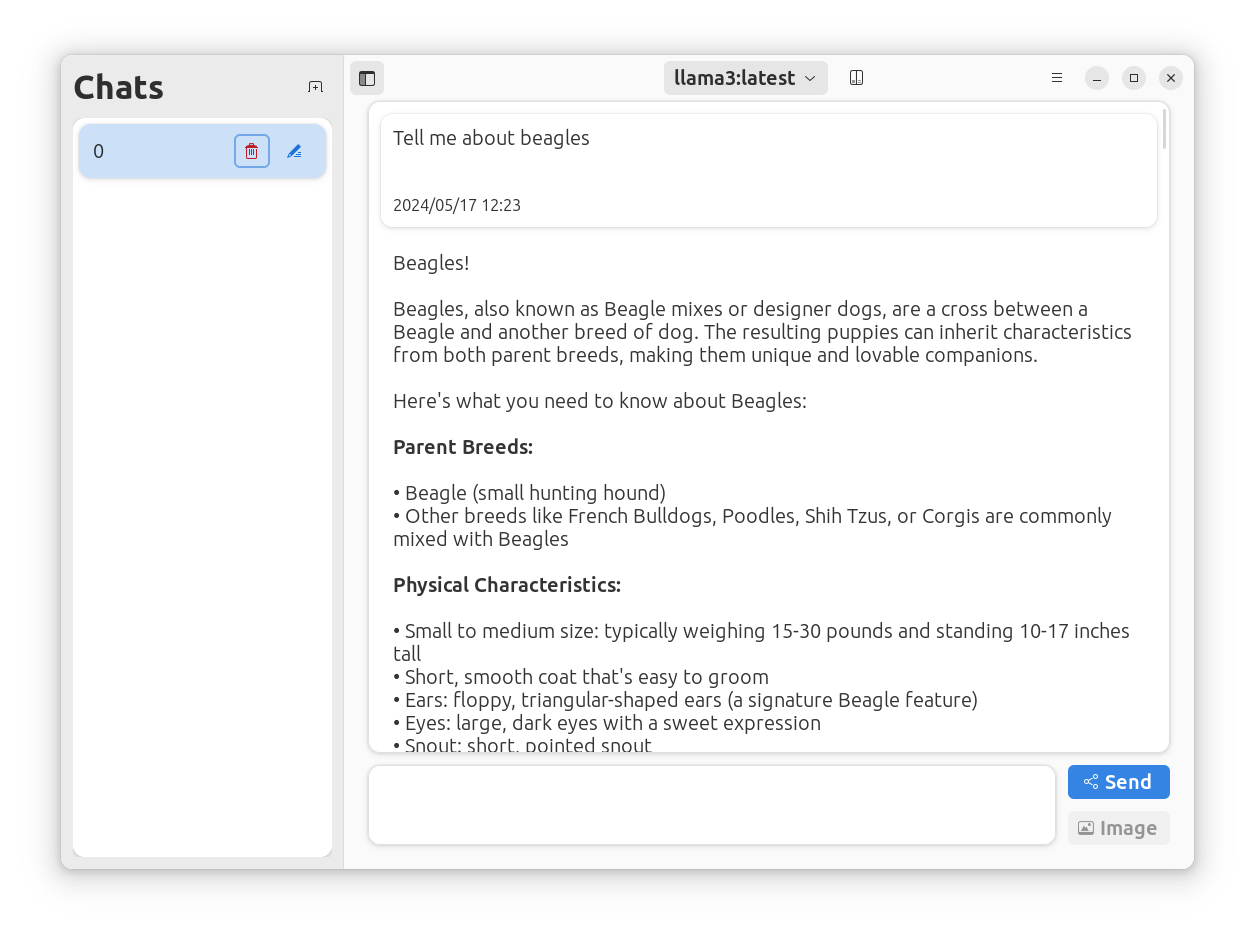Close the chat application window
Viewport: 1255px width, 936px height.
1171,78
